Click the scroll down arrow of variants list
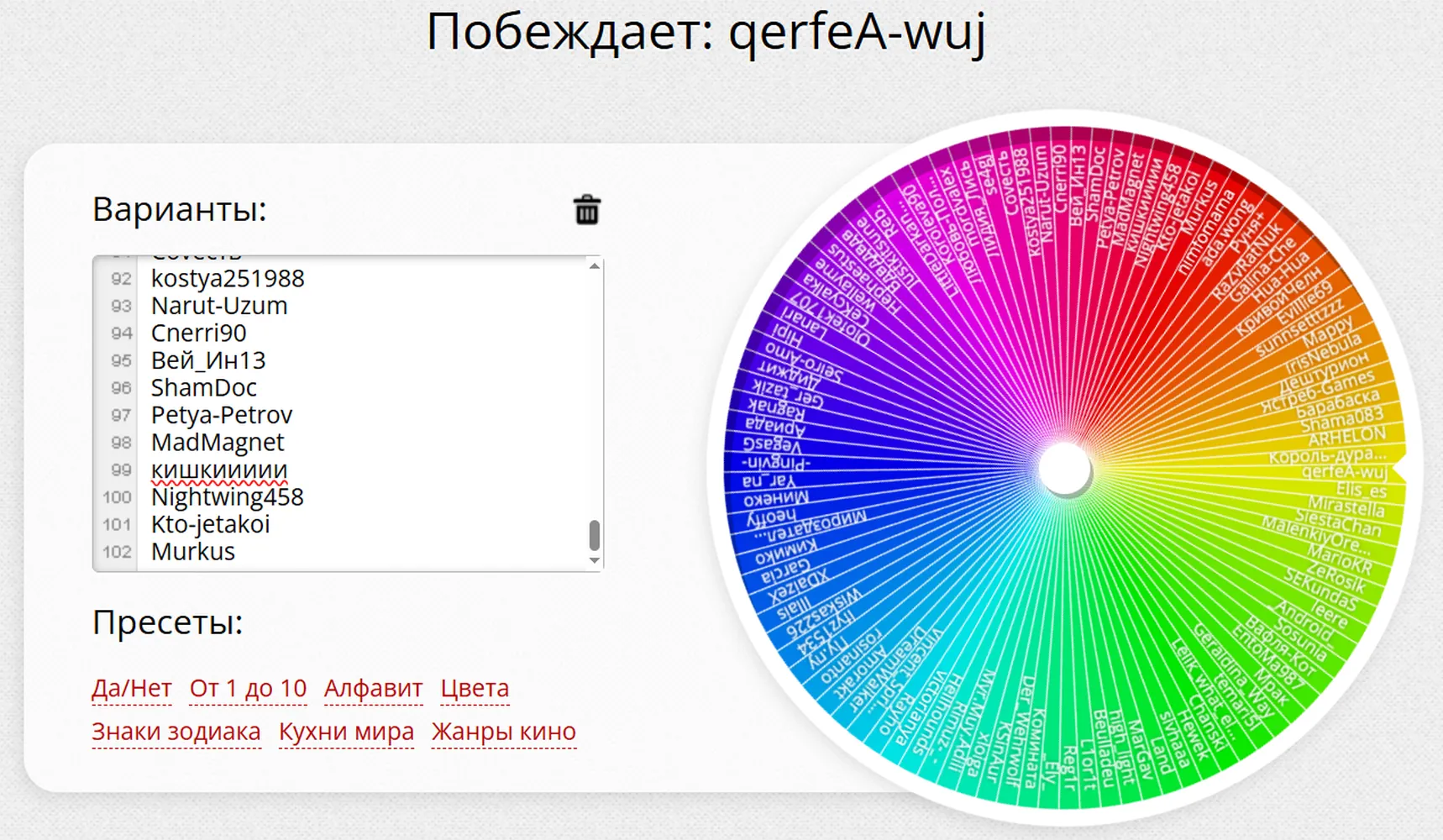 pyautogui.click(x=595, y=560)
